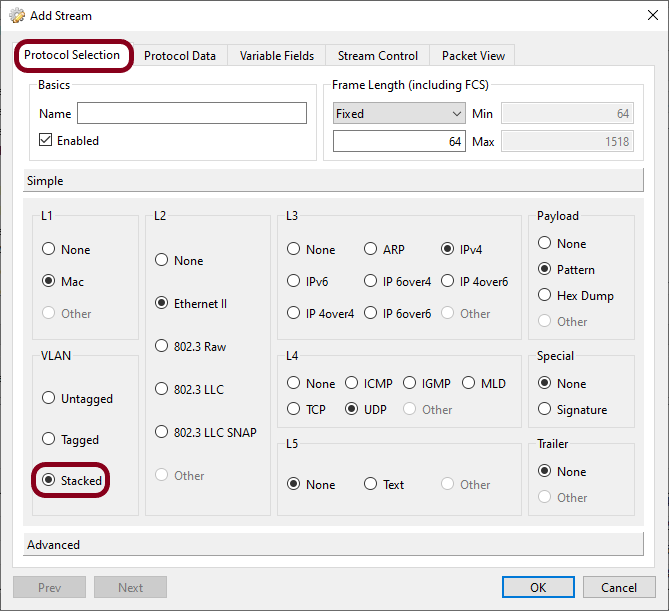Select ICMP under L4
This screenshot has width=669, height=611.
352,384
